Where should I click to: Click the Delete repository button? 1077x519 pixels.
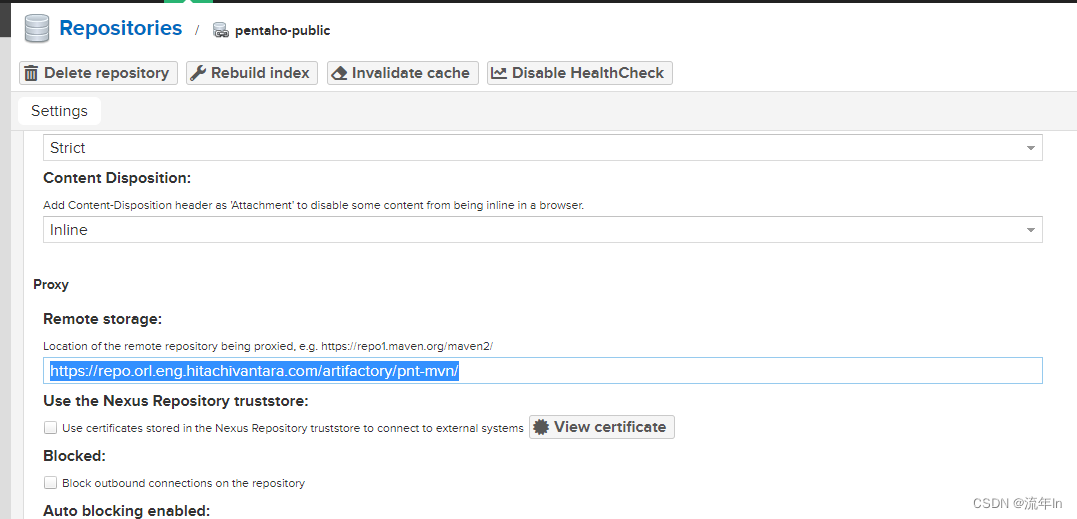tap(98, 73)
